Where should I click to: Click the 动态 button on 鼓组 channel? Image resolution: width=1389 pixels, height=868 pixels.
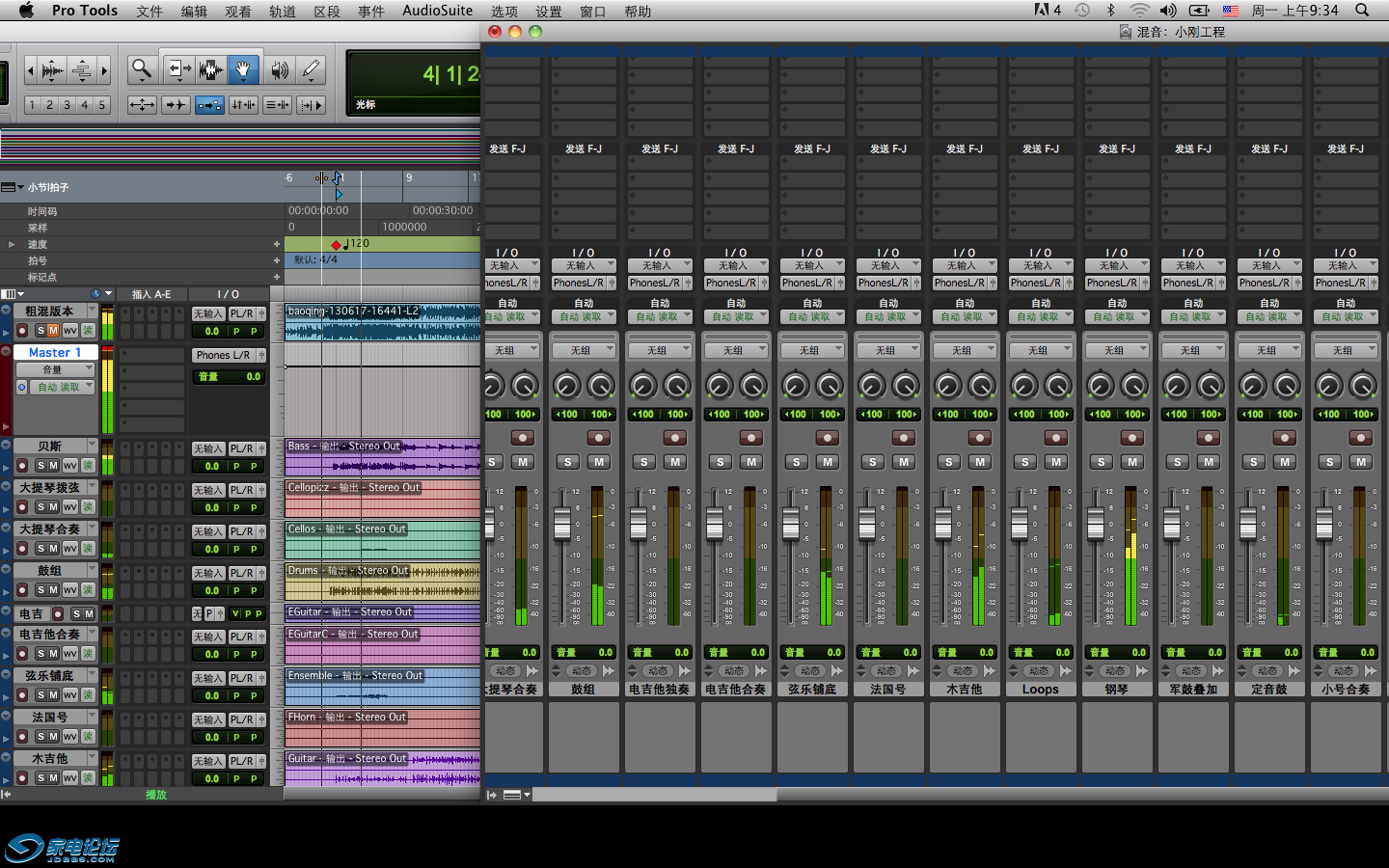(582, 670)
